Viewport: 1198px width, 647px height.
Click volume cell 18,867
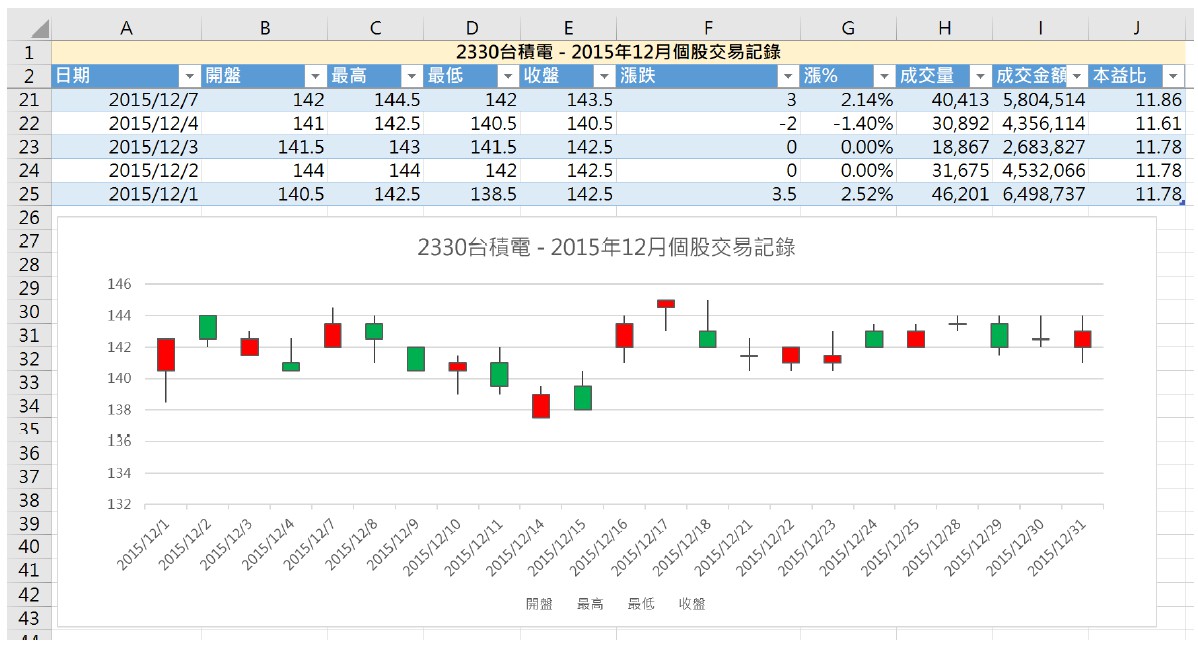click(x=944, y=147)
